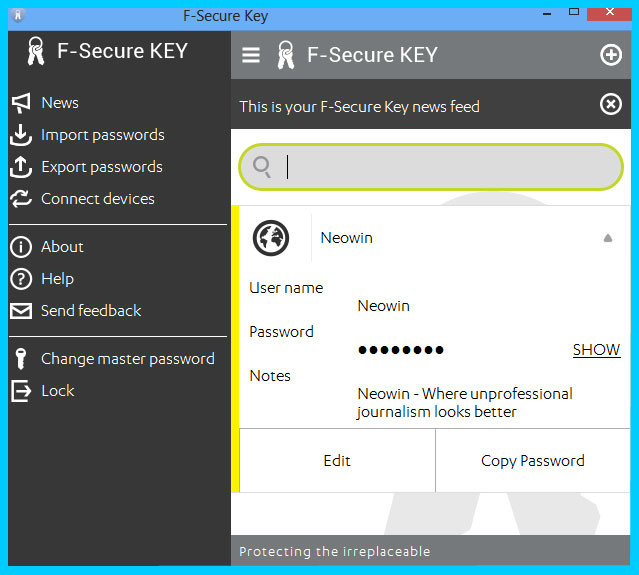Collapse the Neowin entry with the arrow

[x=608, y=238]
